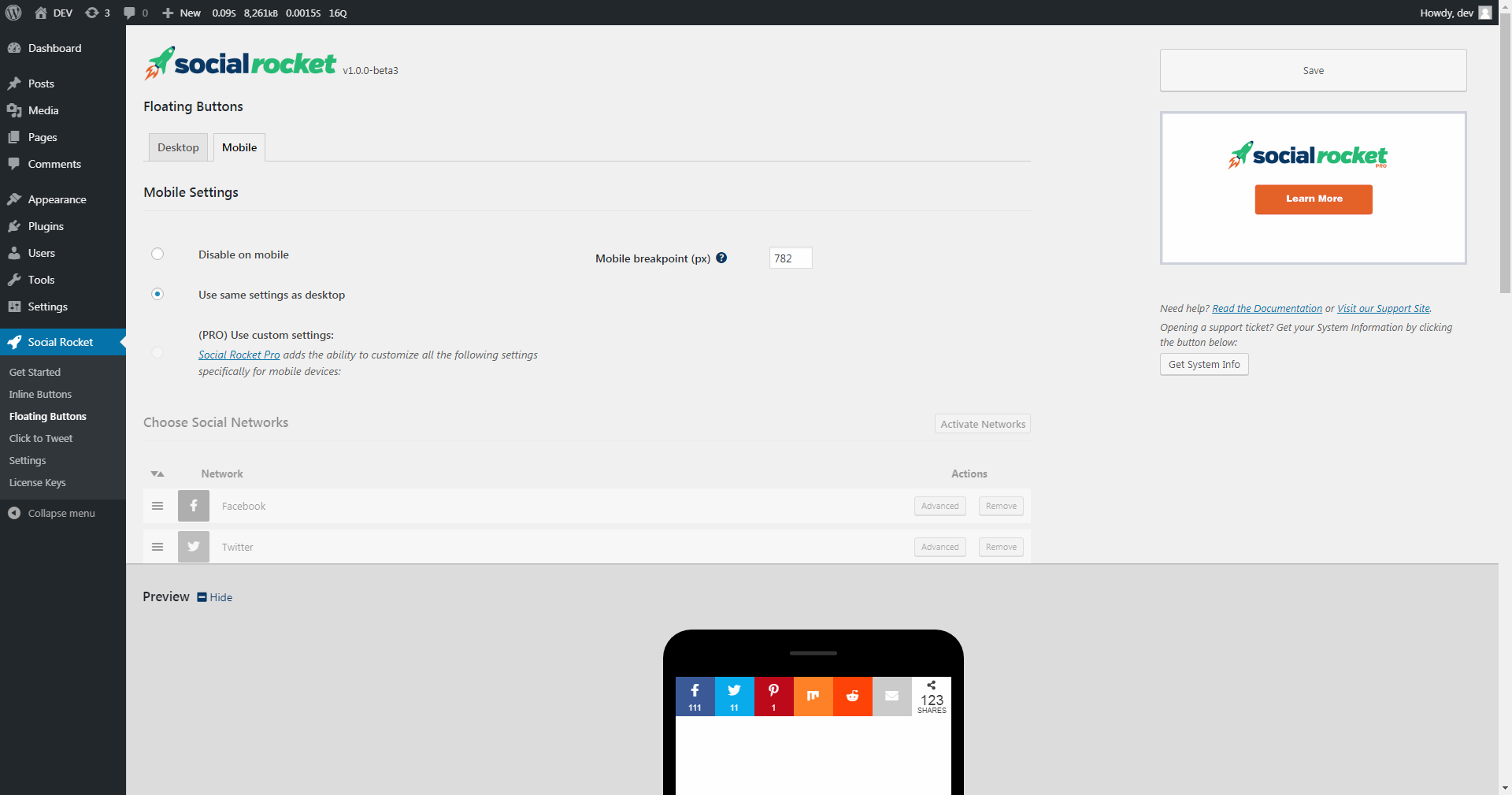Click Twitter row drag handle
The image size is (1512, 795).
tap(157, 547)
